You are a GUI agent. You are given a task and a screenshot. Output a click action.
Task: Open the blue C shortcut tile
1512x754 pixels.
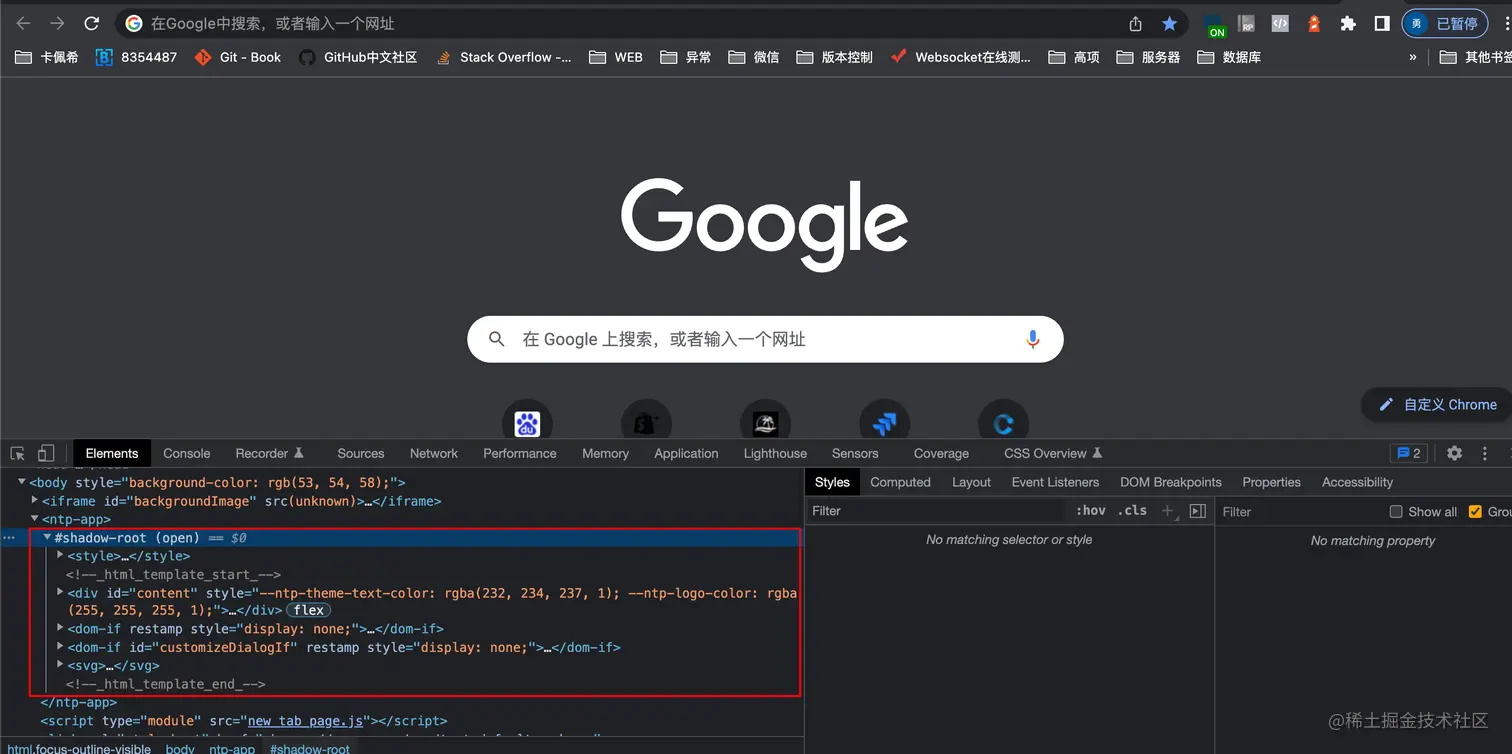click(1003, 423)
